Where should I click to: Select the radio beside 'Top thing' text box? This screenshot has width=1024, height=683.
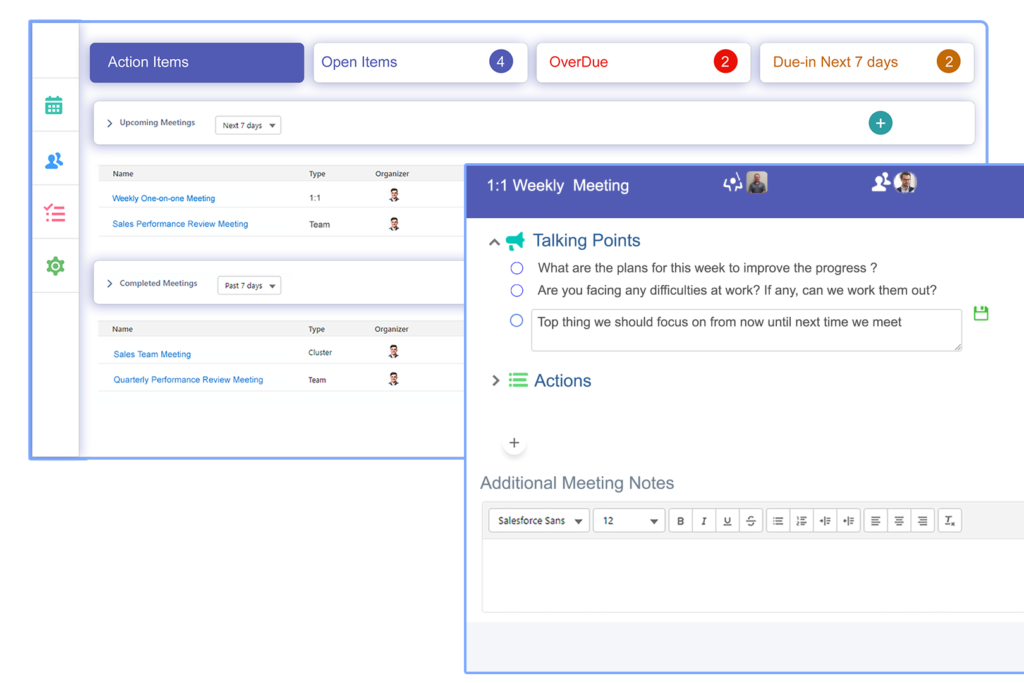click(517, 321)
